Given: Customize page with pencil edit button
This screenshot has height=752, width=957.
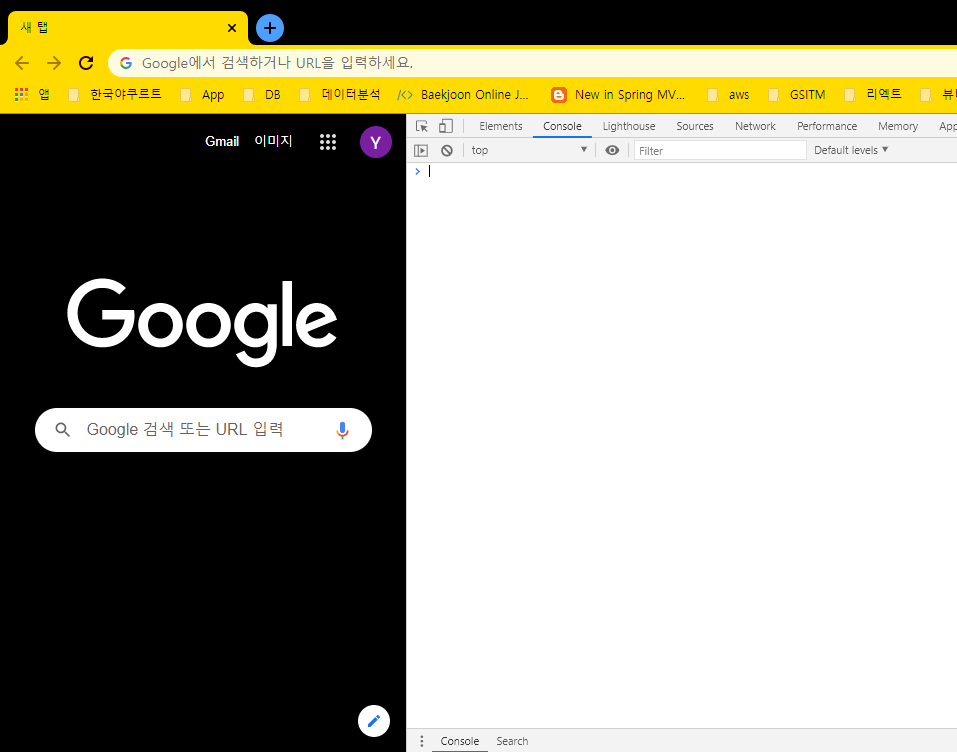Looking at the screenshot, I should click(374, 721).
